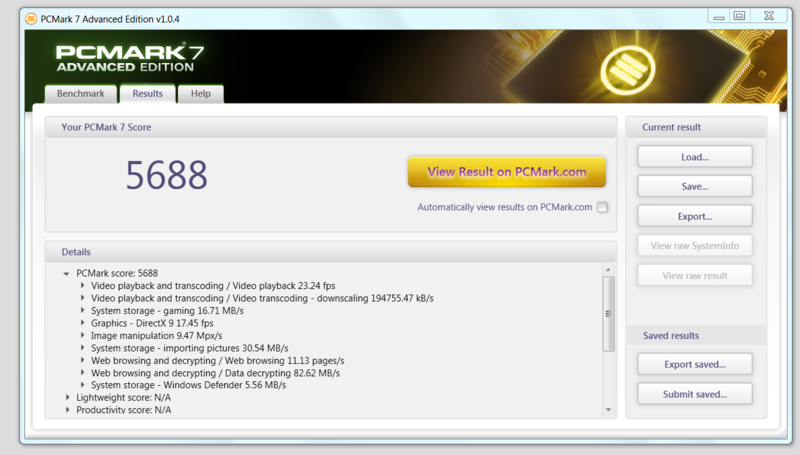Expand the Lightweight score: N/A node
This screenshot has width=800, height=455.
[x=67, y=397]
